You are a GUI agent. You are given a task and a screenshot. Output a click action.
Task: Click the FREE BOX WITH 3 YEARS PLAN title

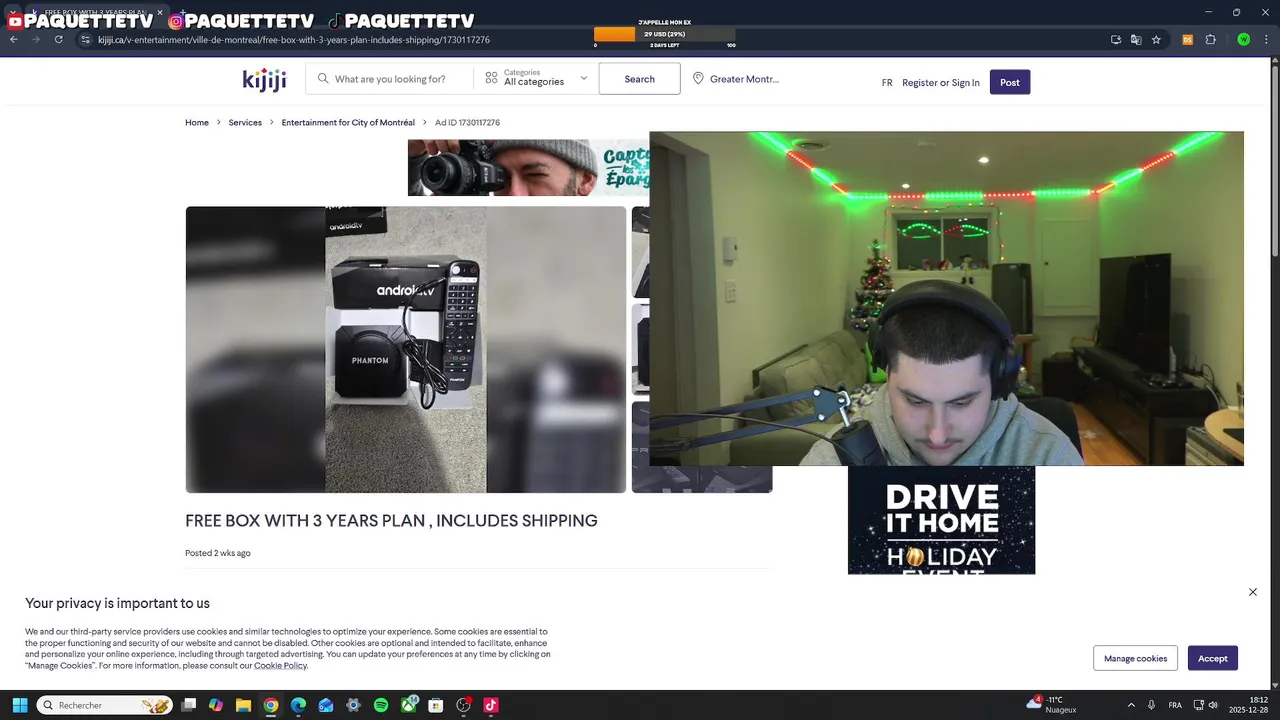391,521
